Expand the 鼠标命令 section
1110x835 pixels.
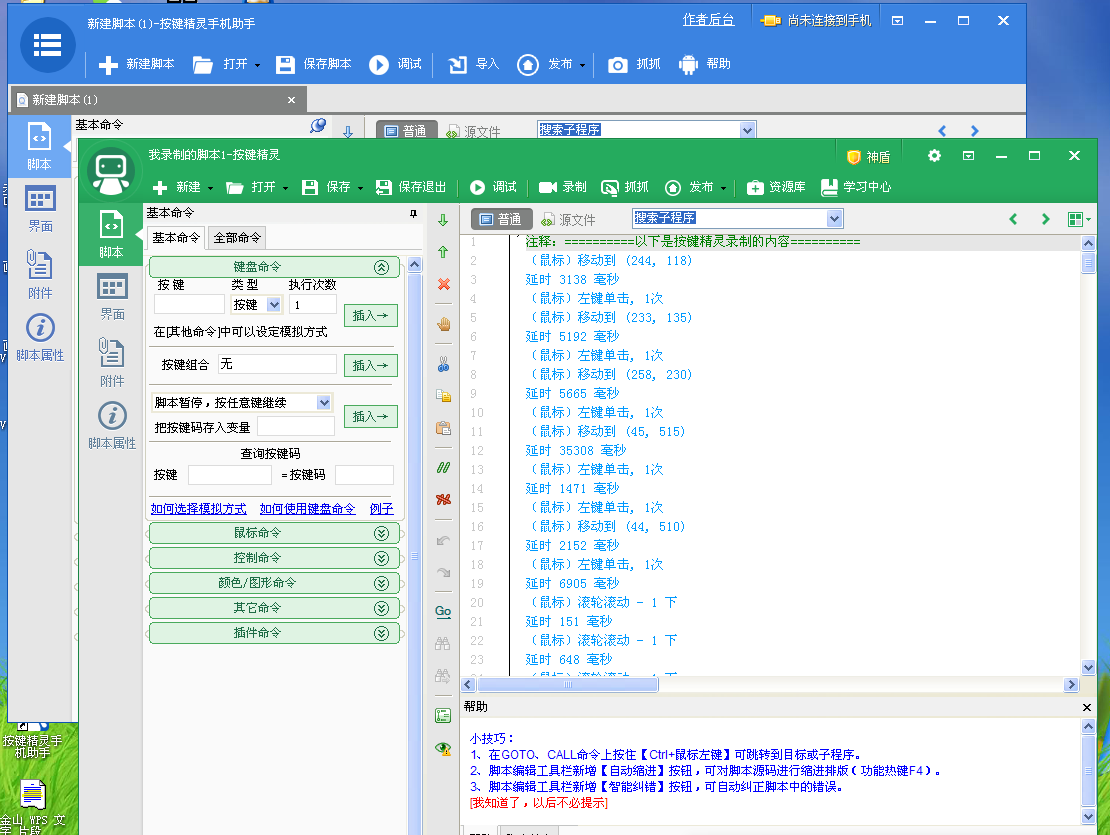(x=382, y=533)
